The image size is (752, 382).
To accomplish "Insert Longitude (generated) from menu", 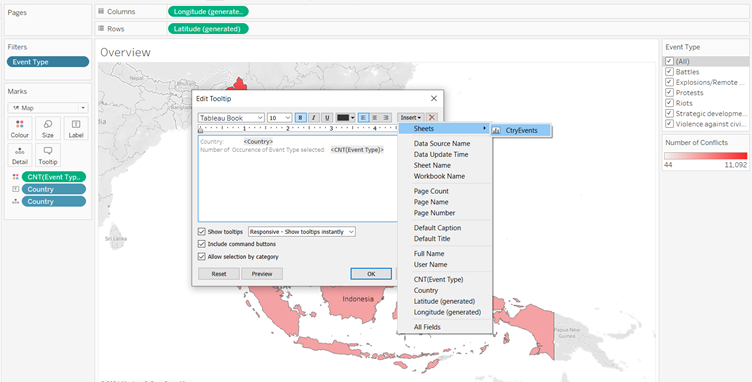I will 447,312.
